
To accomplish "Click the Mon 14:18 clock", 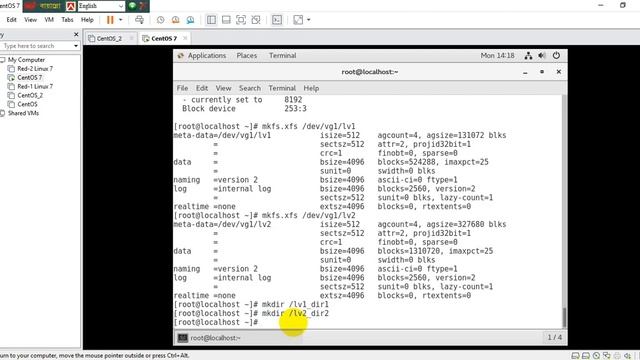I will (x=497, y=56).
